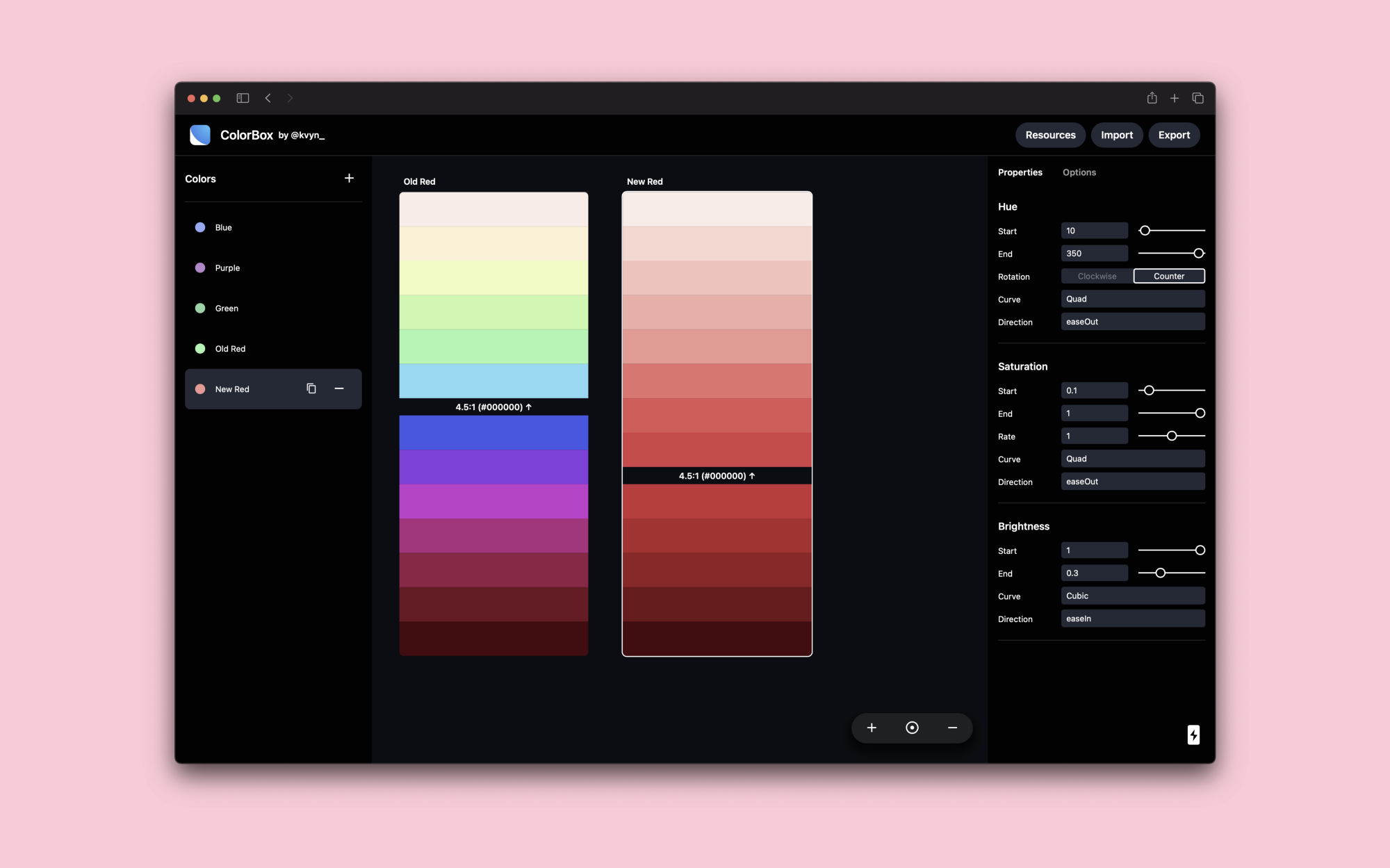1390x868 pixels.
Task: Add a new color with the plus icon
Action: pyautogui.click(x=349, y=178)
